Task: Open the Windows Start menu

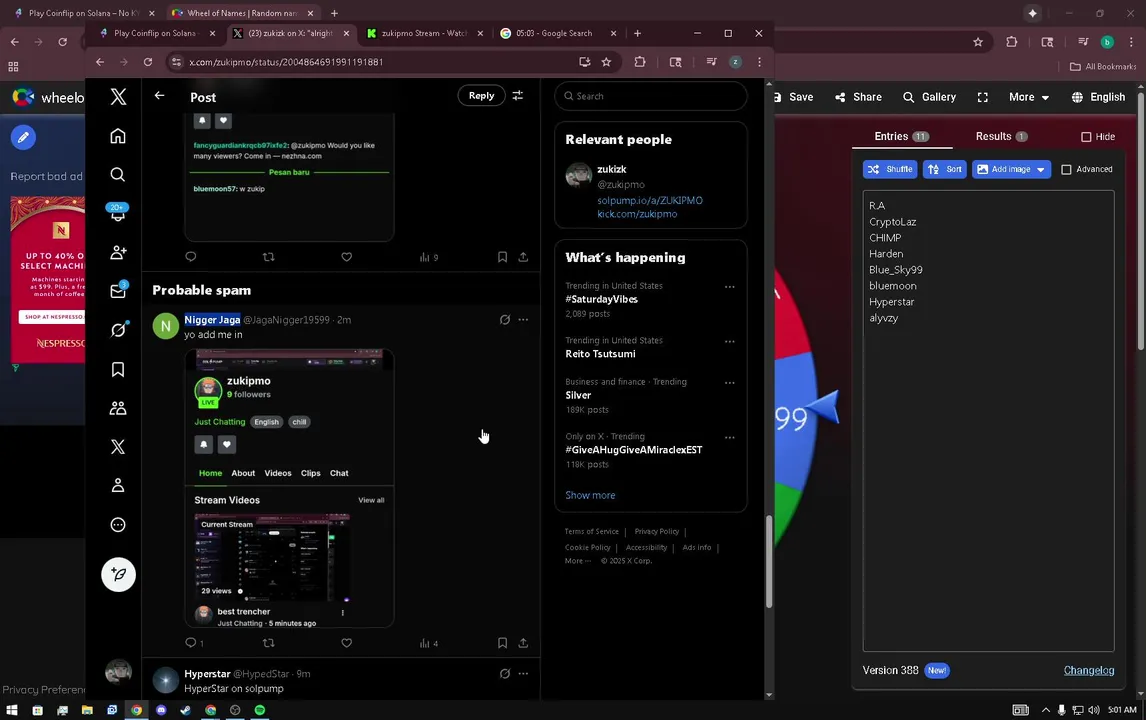Action: click(x=12, y=710)
